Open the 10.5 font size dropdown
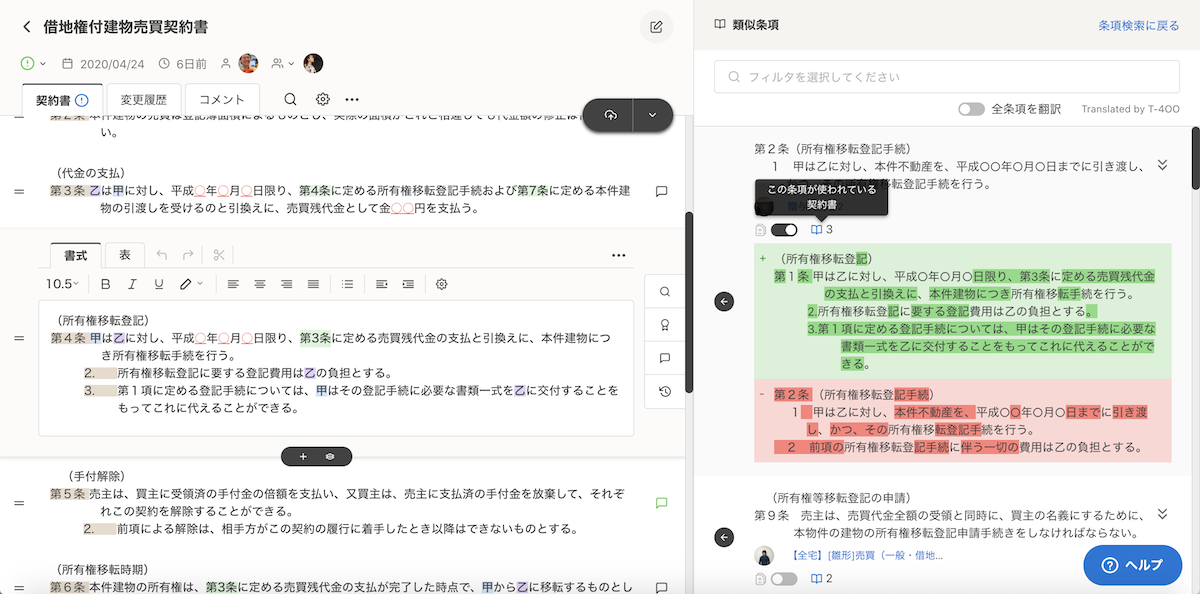The image size is (1200, 594). 63,284
